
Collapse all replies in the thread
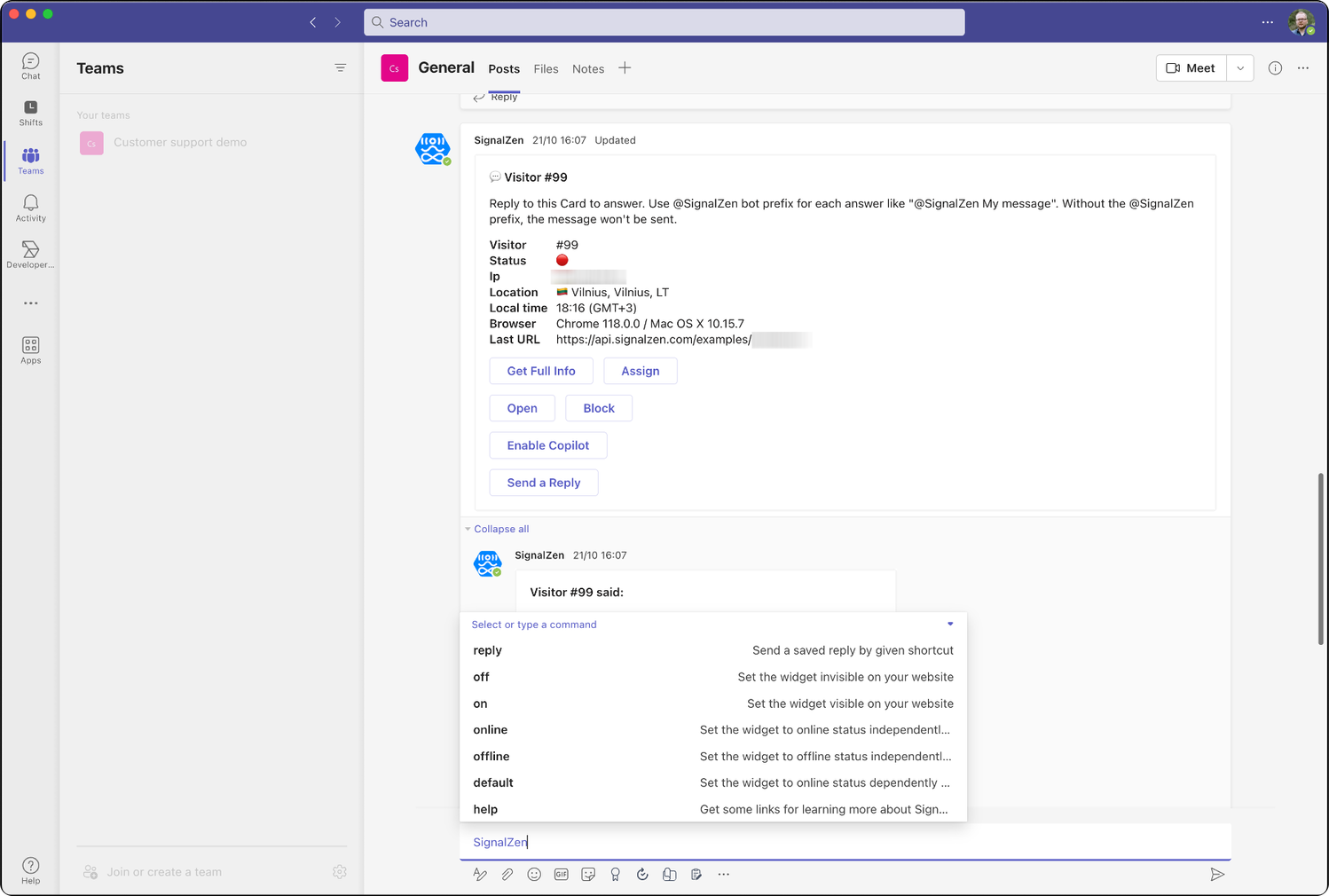coord(501,529)
